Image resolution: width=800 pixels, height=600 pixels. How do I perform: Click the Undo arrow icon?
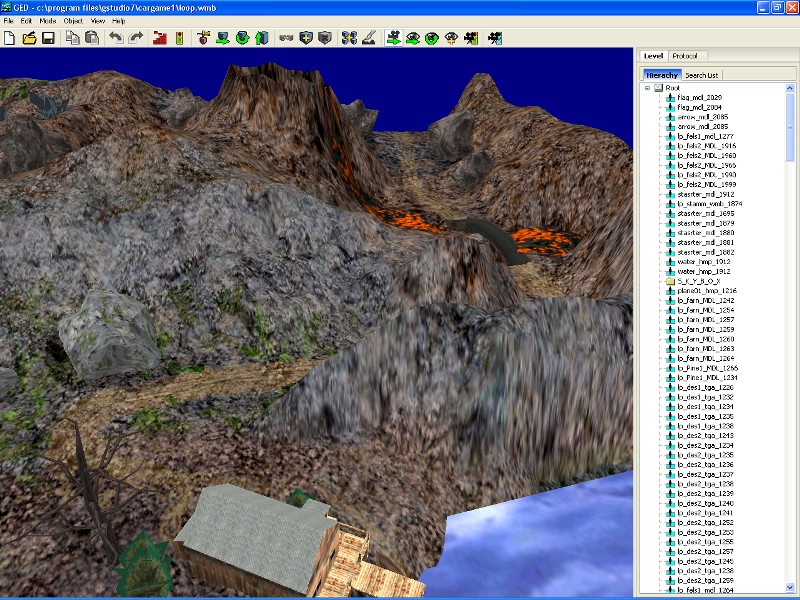[115, 38]
